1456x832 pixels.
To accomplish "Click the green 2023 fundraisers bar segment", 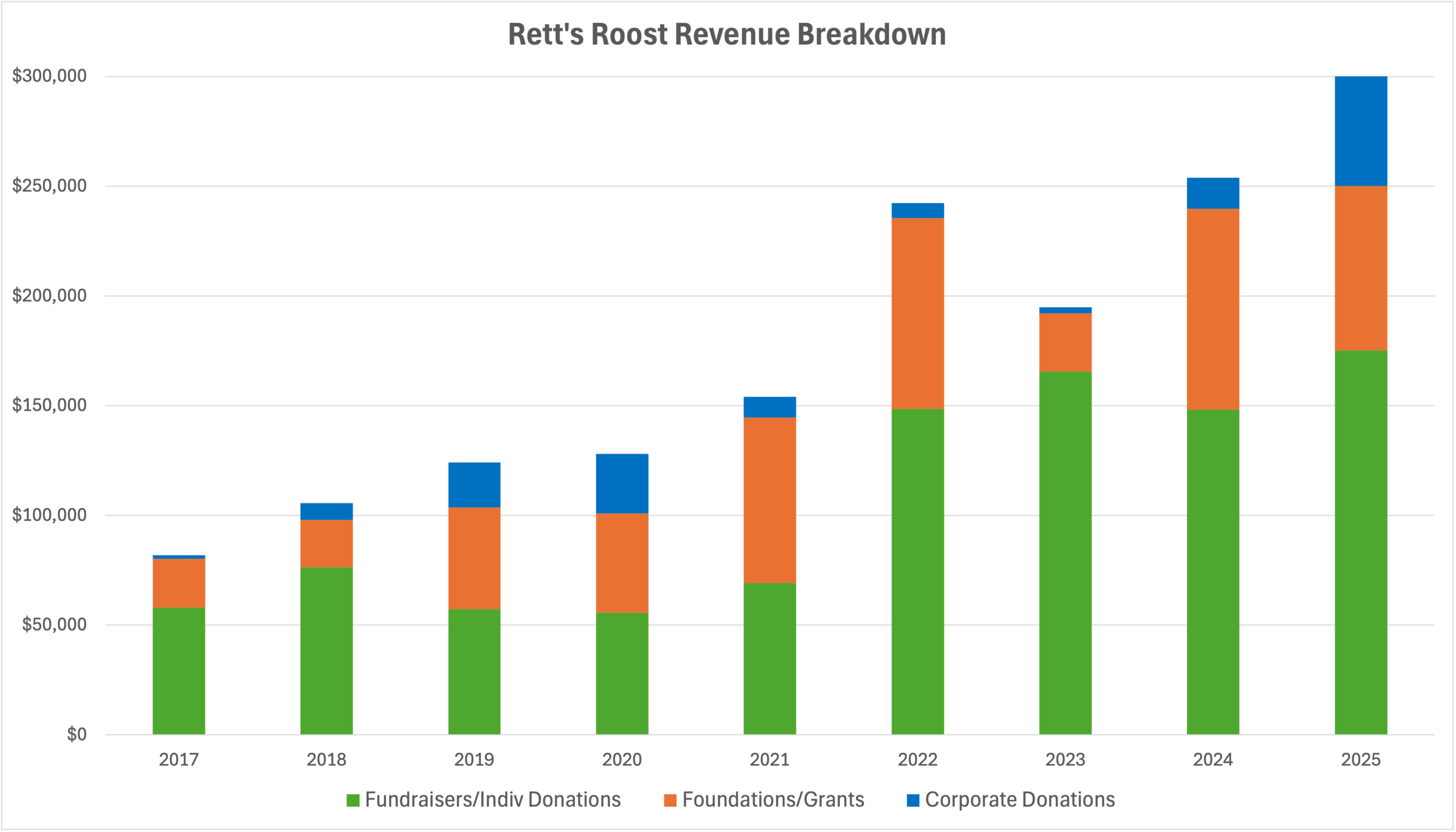I will tap(1065, 553).
